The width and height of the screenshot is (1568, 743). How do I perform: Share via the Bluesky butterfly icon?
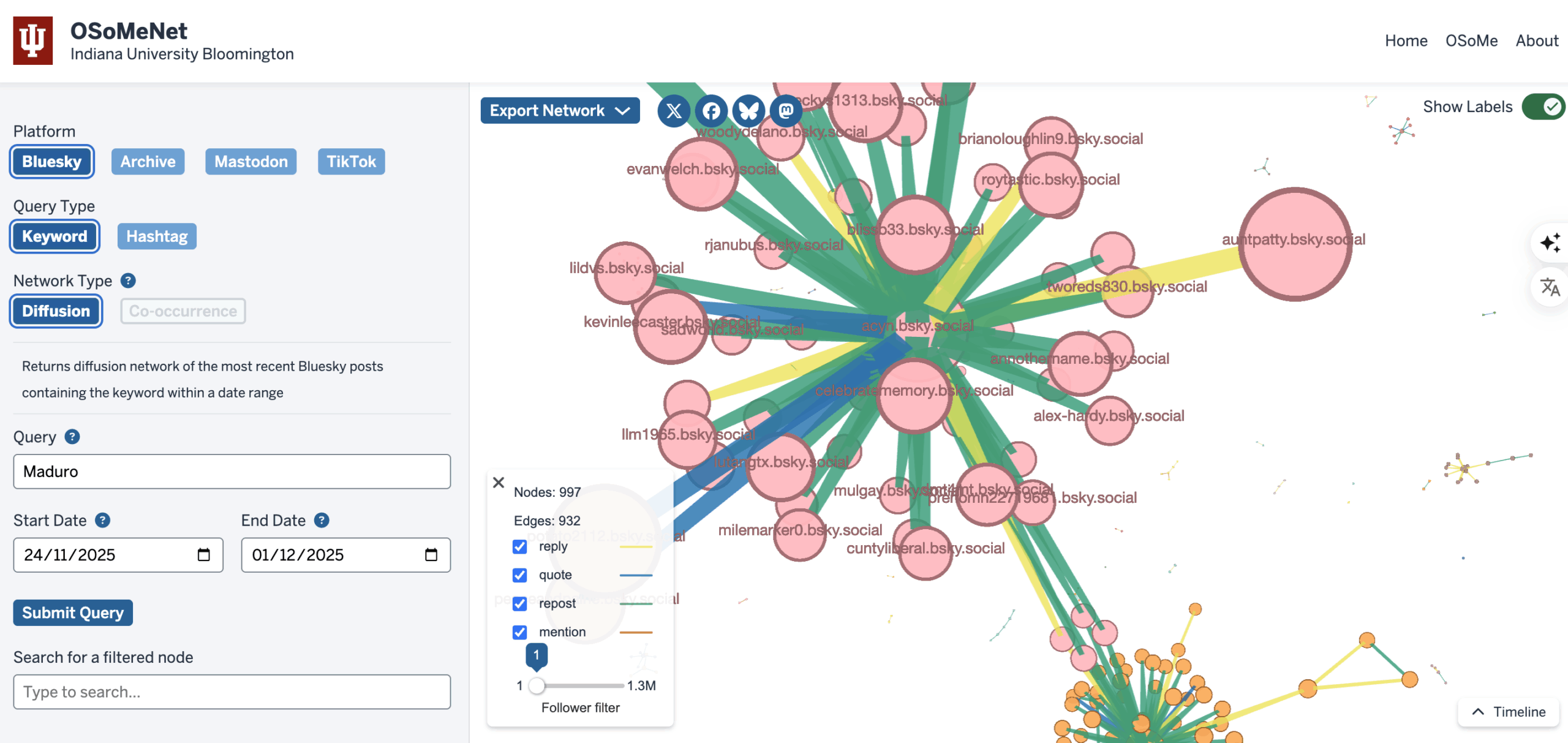[748, 111]
